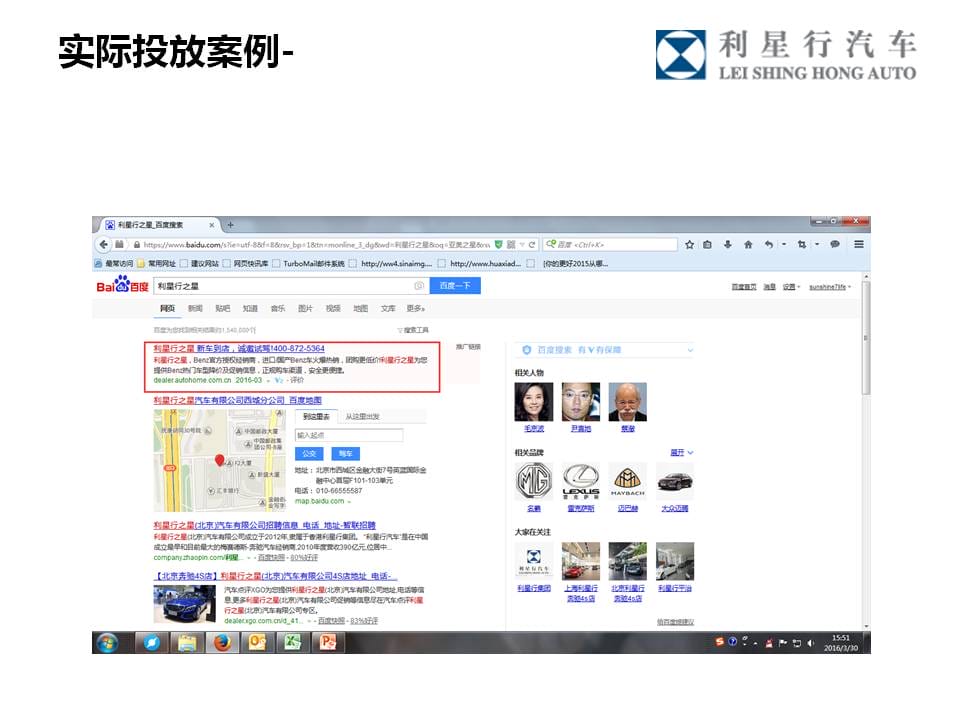This screenshot has height=720, width=960.
Task: Switch to the 新闻 search tab
Action: [x=195, y=309]
